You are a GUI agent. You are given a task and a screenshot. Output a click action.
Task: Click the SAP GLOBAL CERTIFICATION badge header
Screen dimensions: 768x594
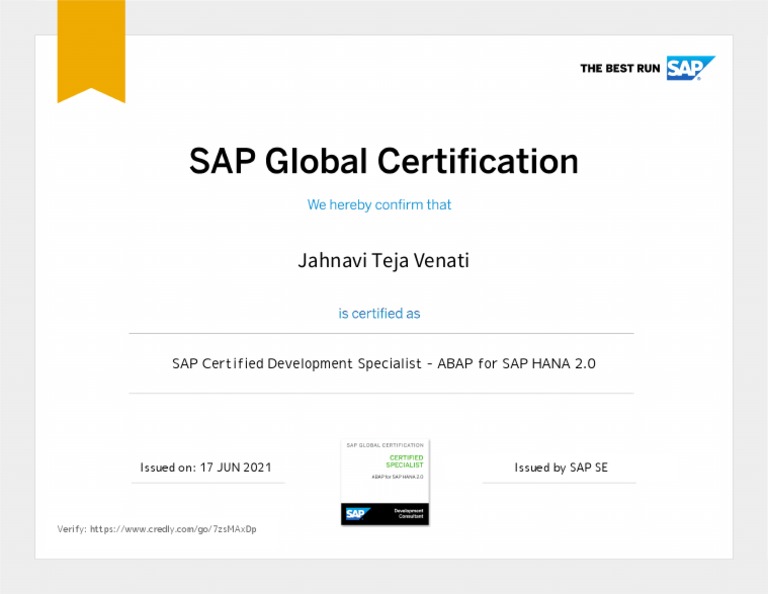[385, 445]
